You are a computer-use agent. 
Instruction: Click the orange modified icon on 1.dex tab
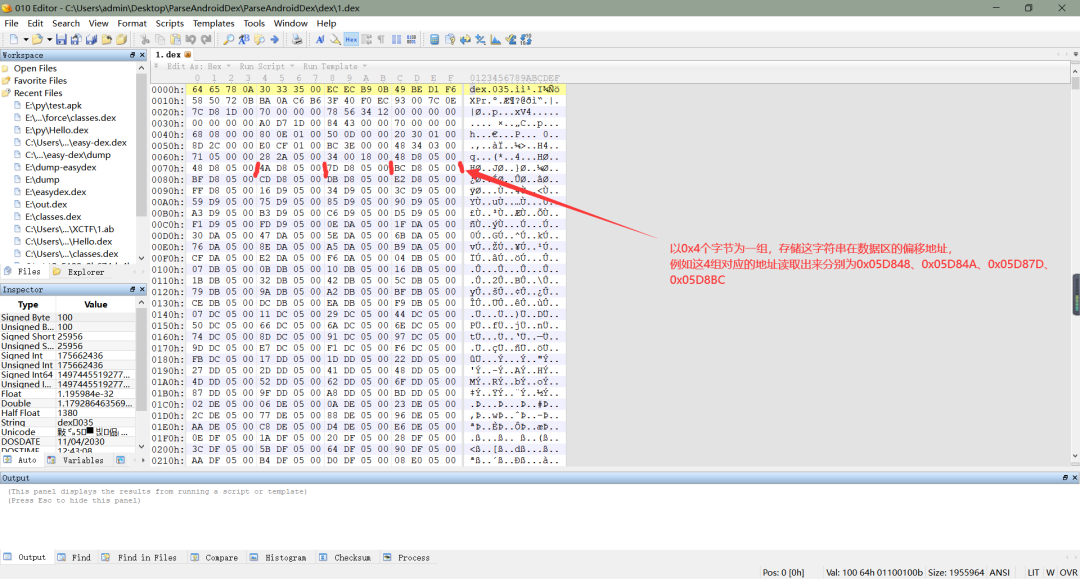pos(187,54)
